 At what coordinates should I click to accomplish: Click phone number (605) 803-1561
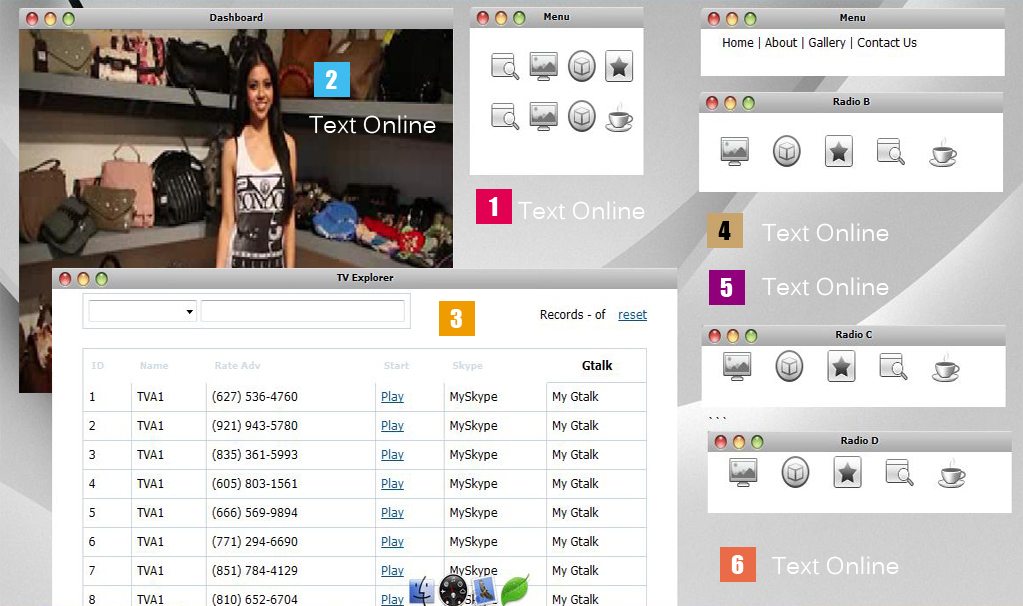tap(254, 484)
